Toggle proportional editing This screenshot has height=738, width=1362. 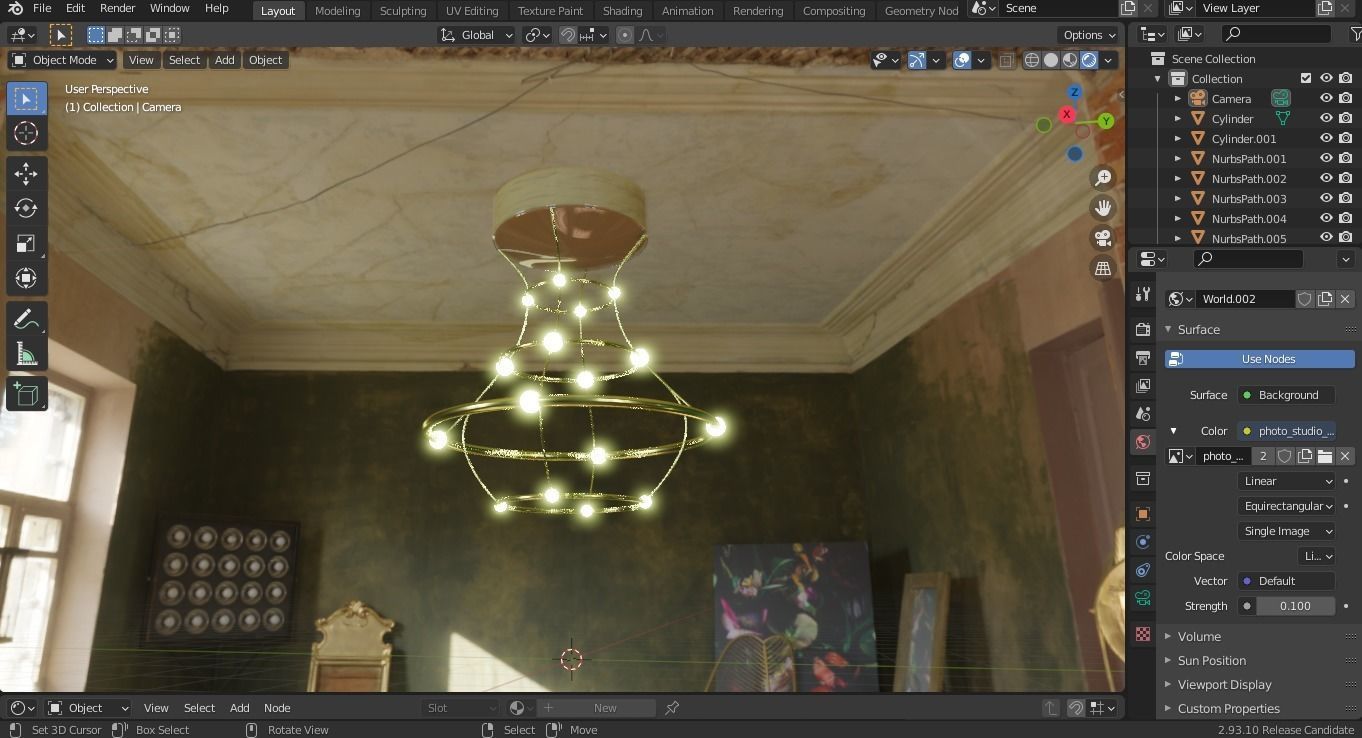[x=625, y=35]
